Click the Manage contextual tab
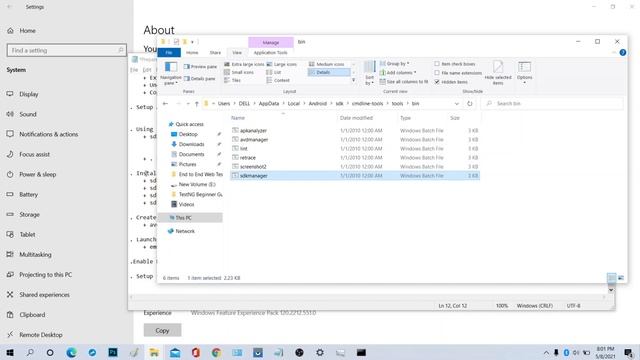The height and width of the screenshot is (360, 640). click(x=271, y=42)
